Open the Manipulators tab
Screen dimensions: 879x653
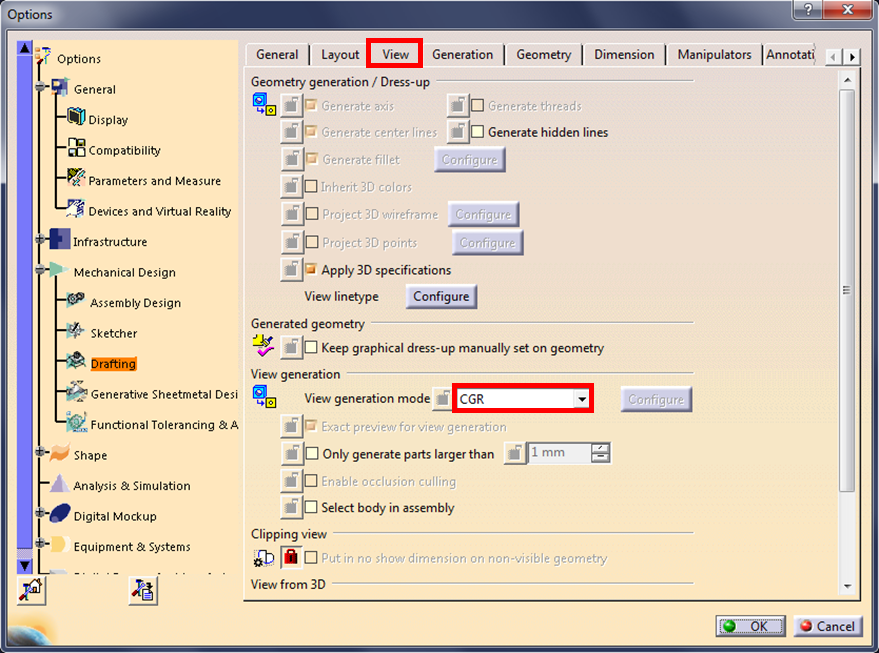[x=714, y=54]
